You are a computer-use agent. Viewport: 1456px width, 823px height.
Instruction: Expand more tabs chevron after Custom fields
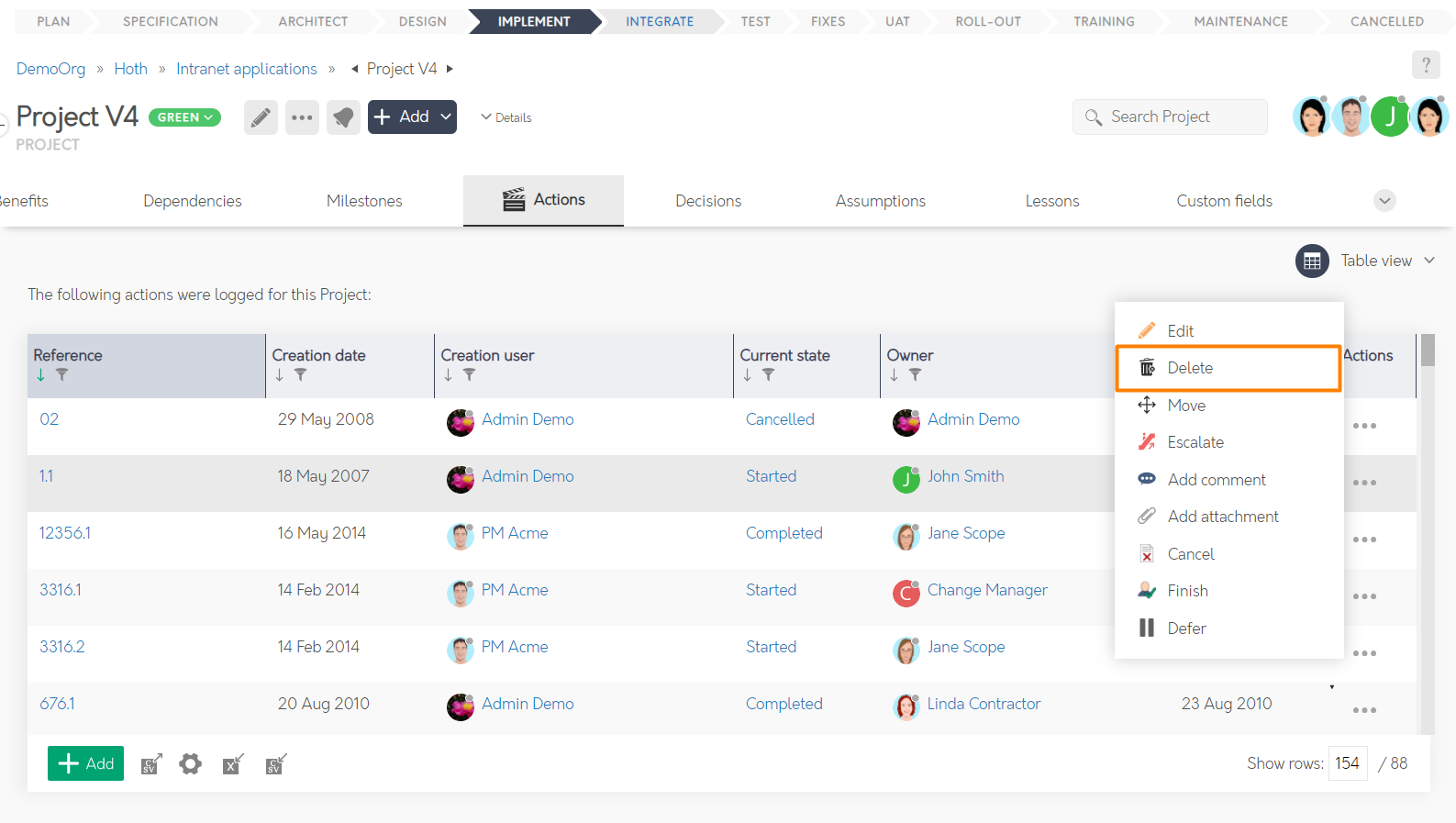[x=1384, y=200]
